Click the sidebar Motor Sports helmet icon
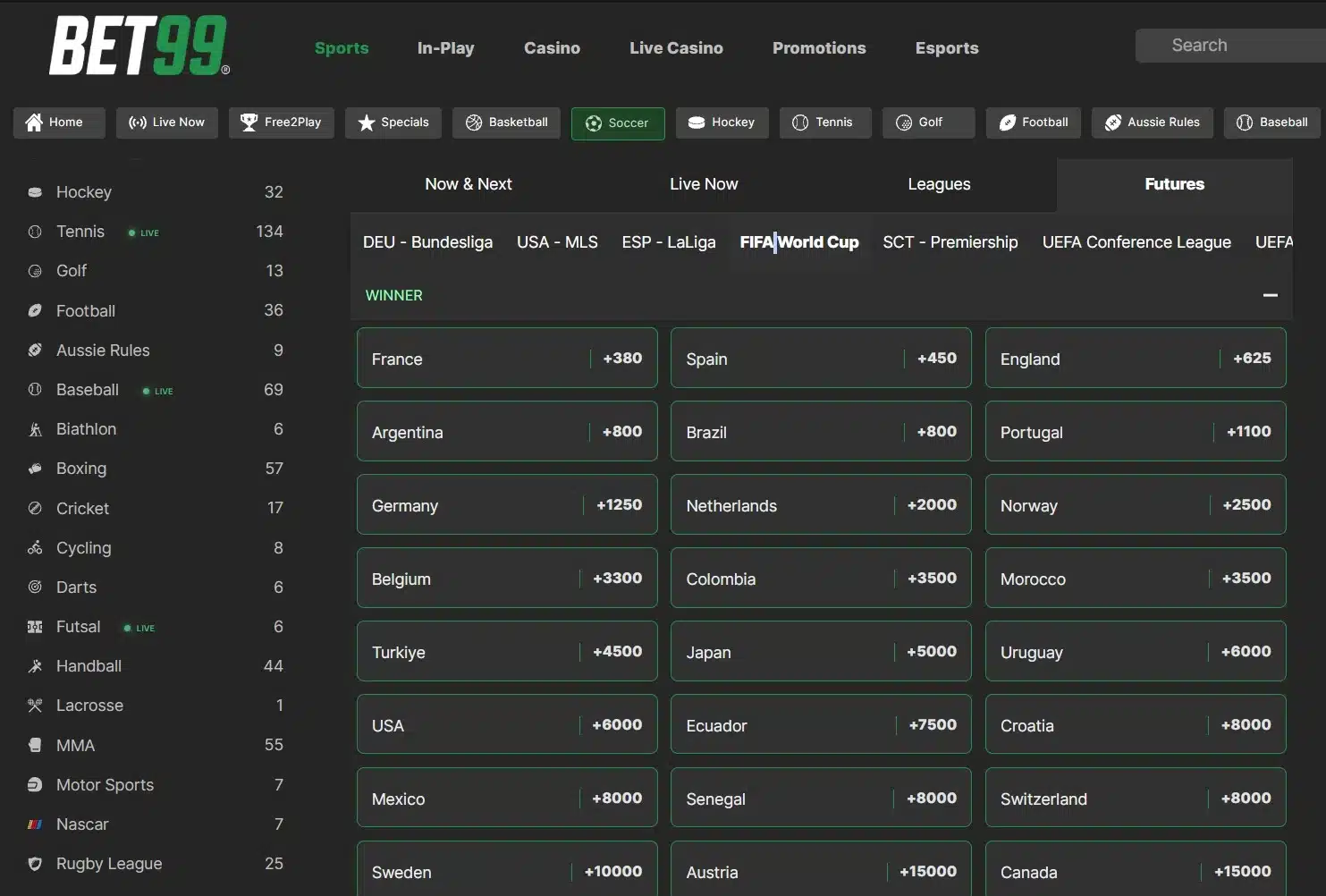1326x896 pixels. click(x=35, y=784)
